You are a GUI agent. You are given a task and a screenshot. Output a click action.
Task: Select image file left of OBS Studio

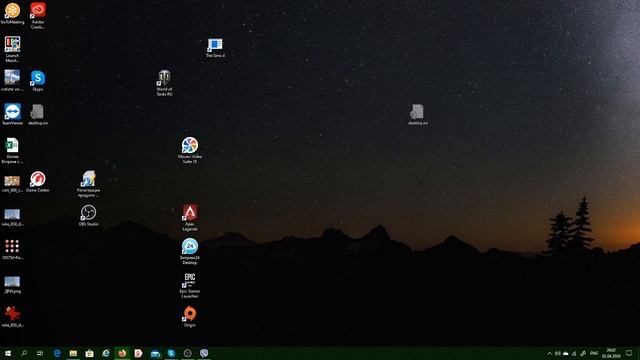[12, 217]
